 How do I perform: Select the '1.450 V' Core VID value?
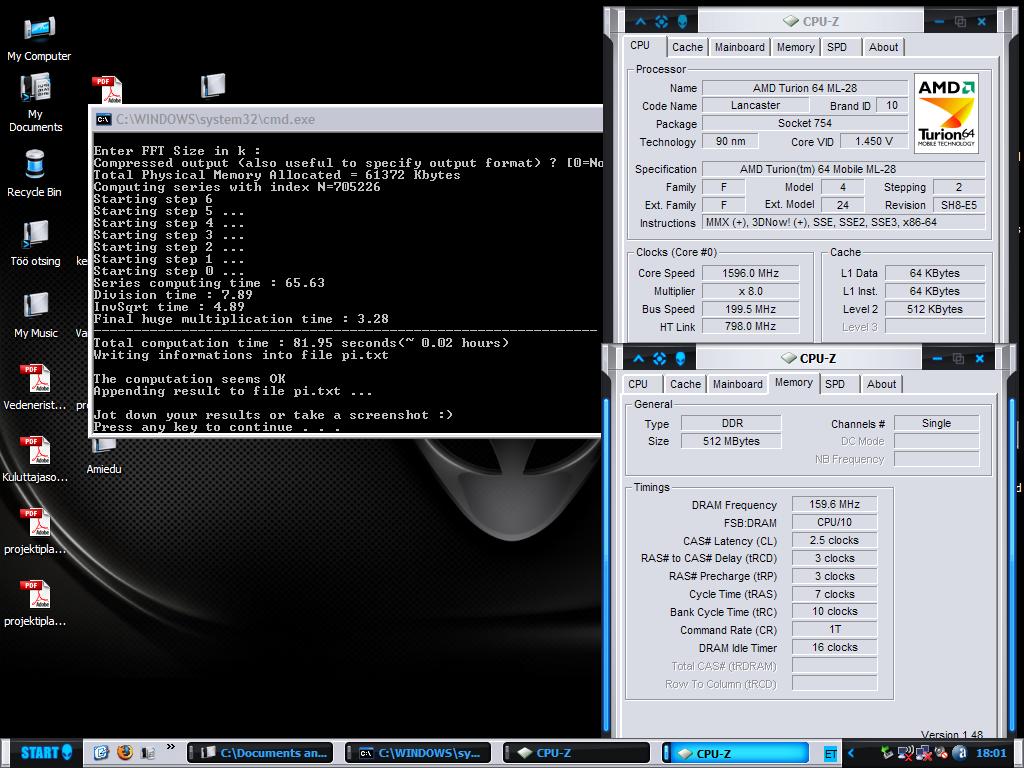coord(874,141)
